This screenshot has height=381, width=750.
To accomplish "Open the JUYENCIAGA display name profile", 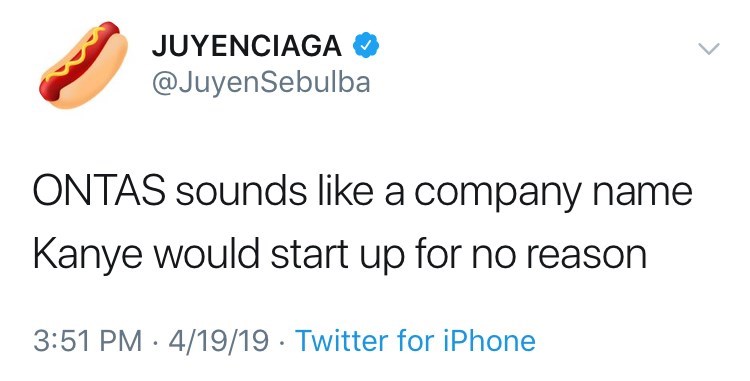I will point(247,46).
